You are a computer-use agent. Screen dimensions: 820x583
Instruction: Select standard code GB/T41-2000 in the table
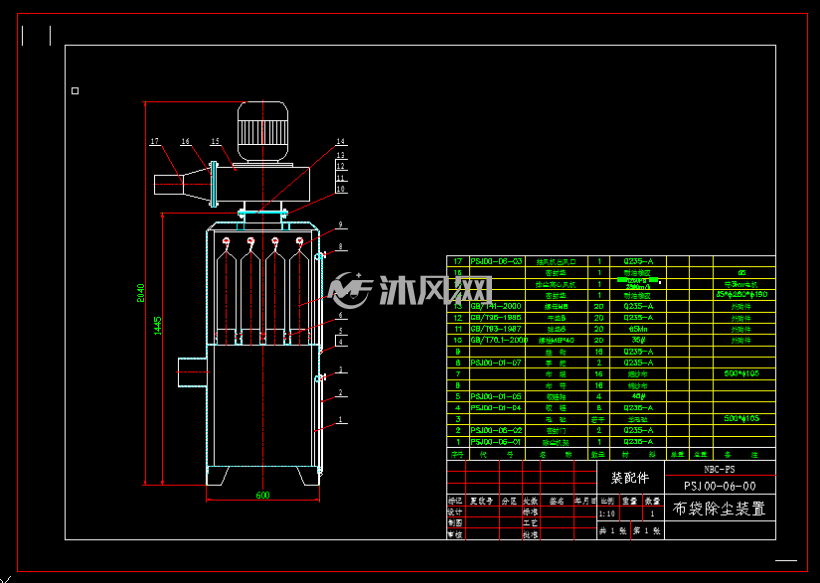pyautogui.click(x=496, y=306)
